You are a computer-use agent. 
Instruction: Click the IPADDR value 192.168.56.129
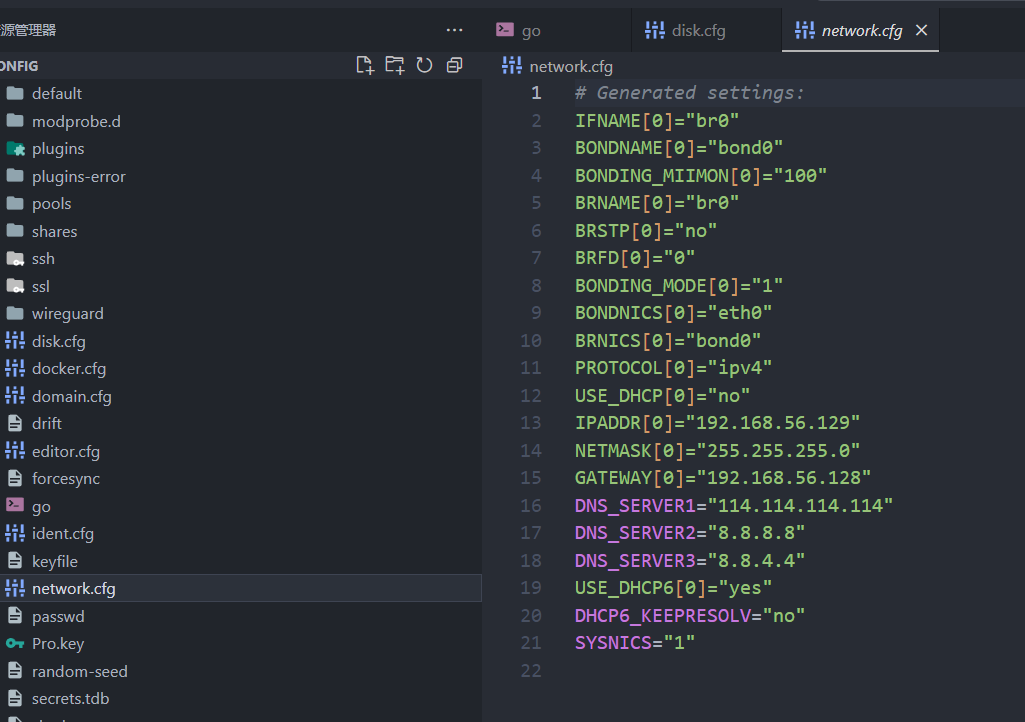click(x=772, y=423)
